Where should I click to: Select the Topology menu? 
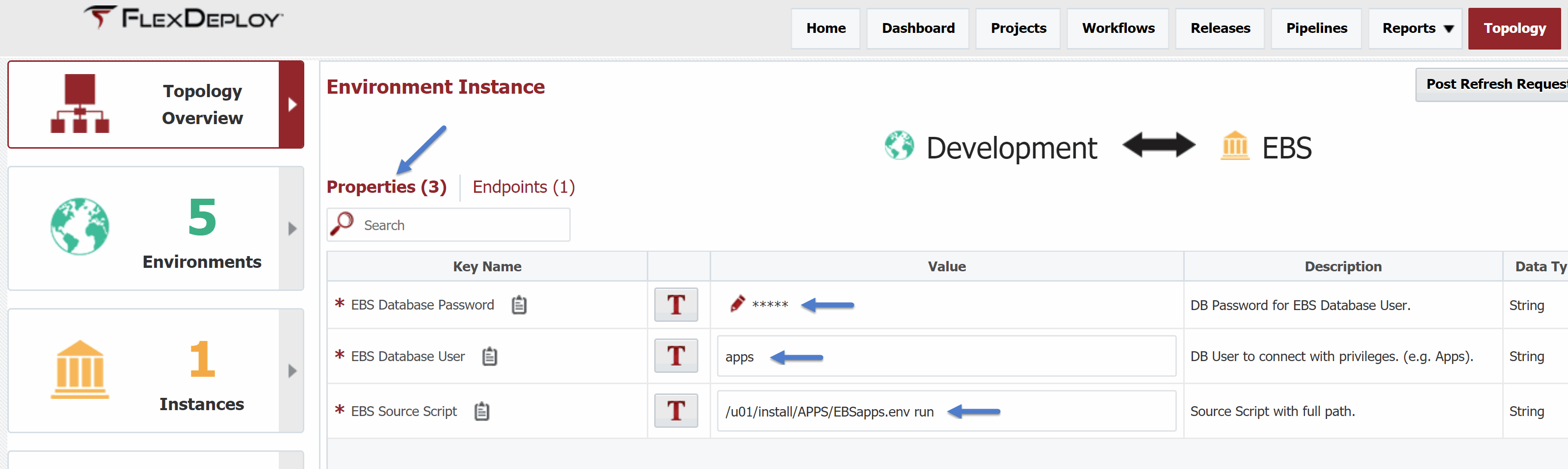[1514, 28]
